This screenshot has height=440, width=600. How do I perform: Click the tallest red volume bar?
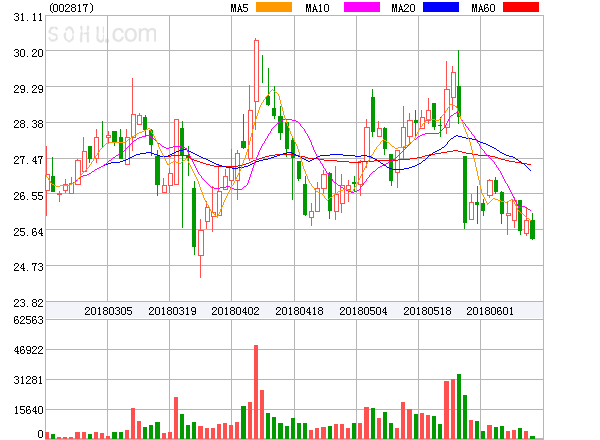point(256,392)
